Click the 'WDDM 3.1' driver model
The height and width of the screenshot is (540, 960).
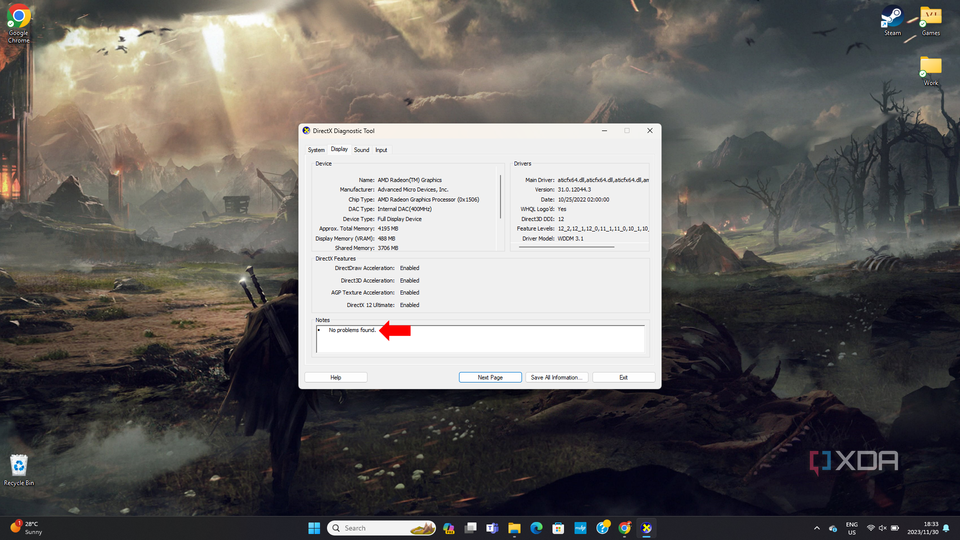[x=571, y=239]
